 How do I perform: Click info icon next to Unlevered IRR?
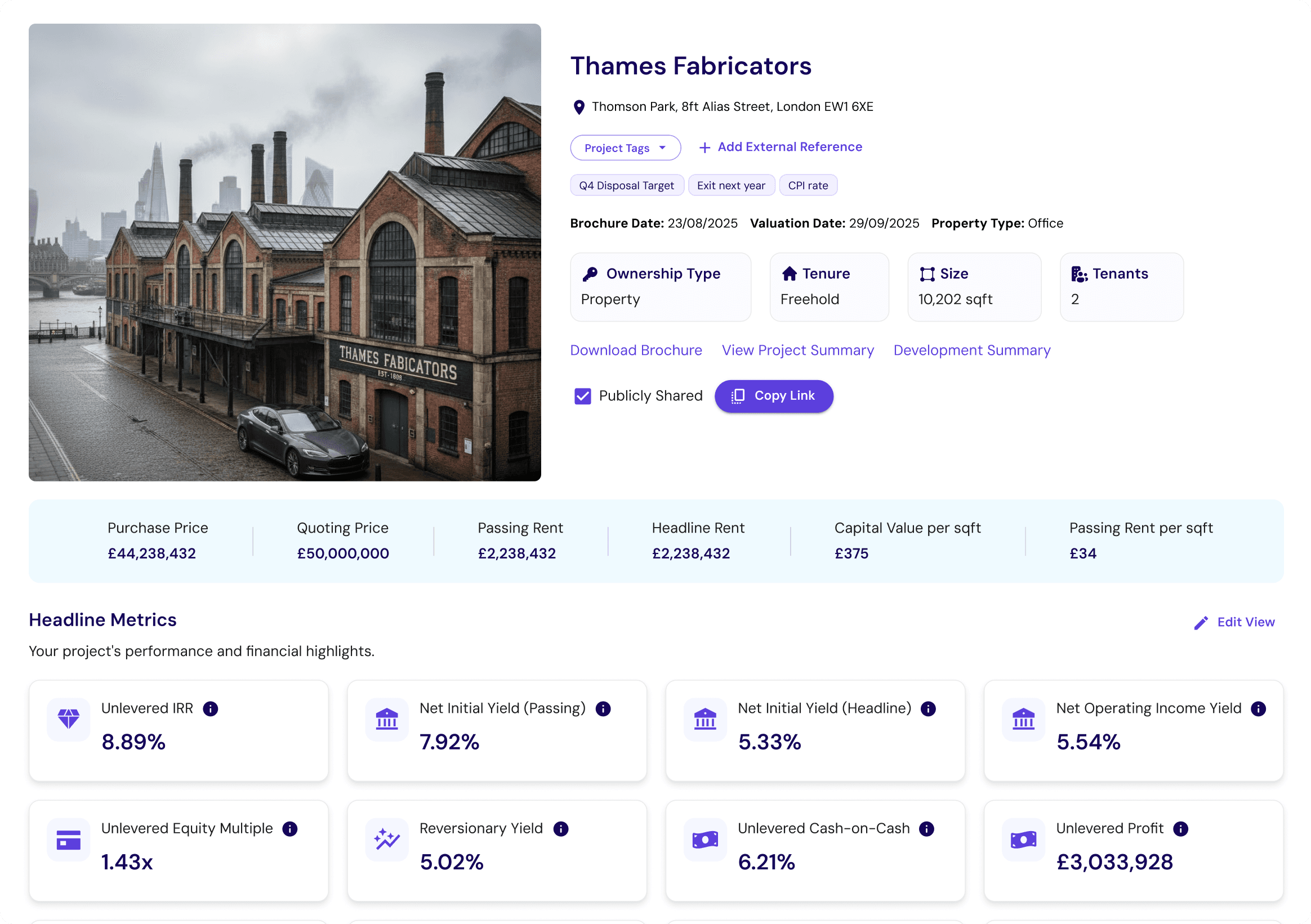pyautogui.click(x=210, y=709)
